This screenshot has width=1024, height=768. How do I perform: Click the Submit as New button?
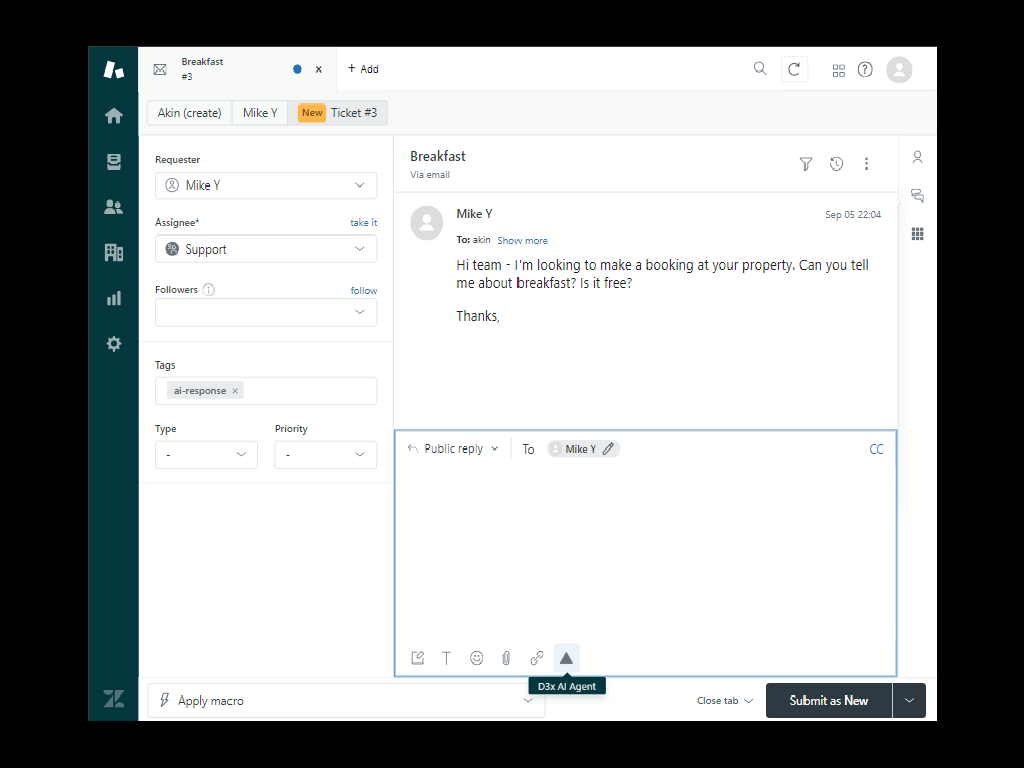828,701
